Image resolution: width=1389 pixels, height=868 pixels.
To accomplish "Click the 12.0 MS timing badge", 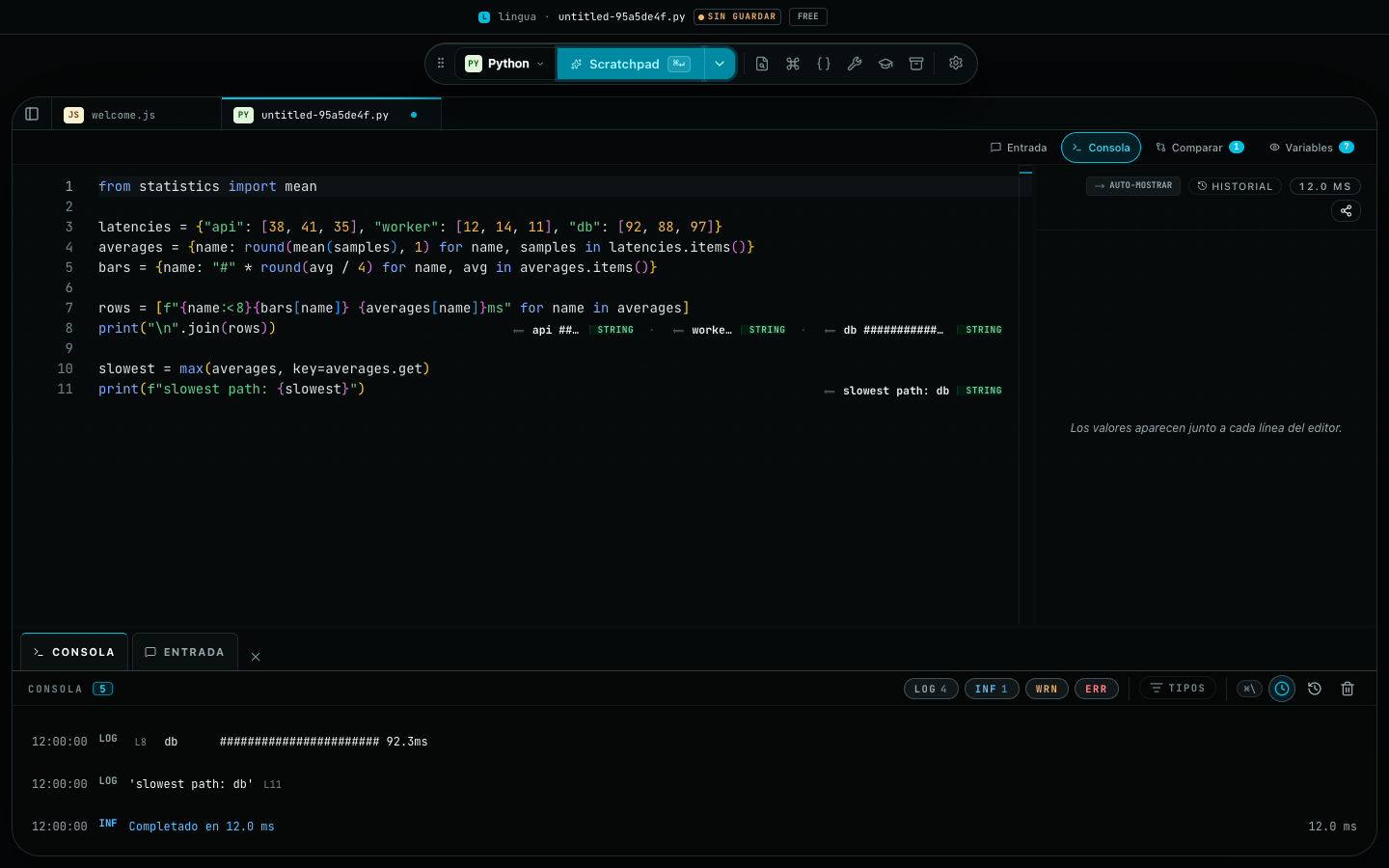I will pos(1325,186).
